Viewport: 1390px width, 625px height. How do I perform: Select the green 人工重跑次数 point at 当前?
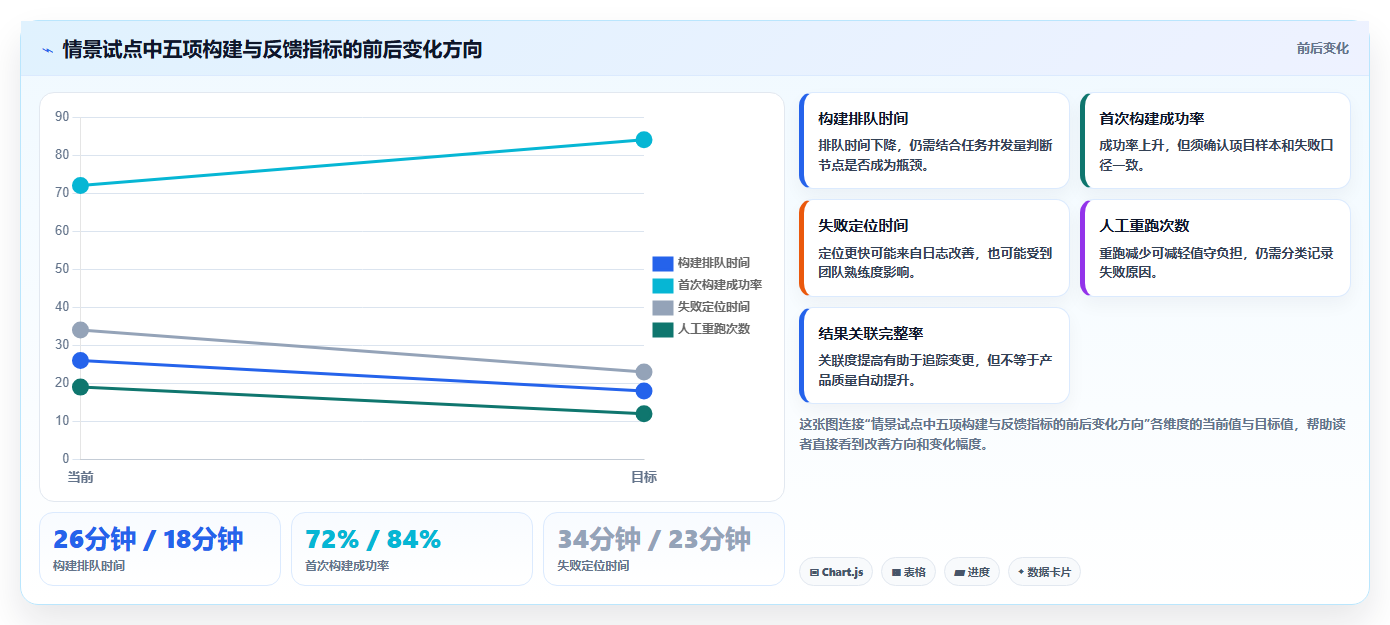(81, 387)
